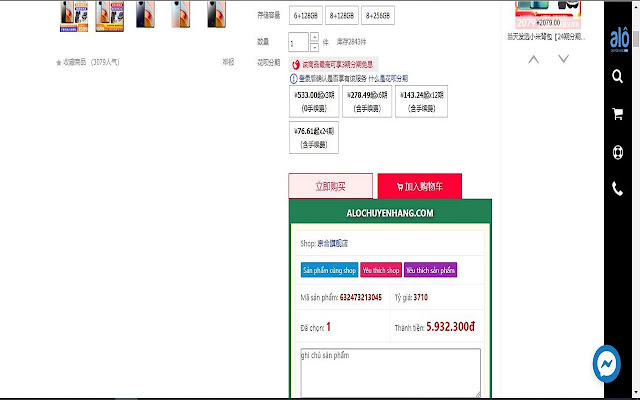Click the lifebuoy support icon
The image size is (640, 400).
pyautogui.click(x=618, y=152)
